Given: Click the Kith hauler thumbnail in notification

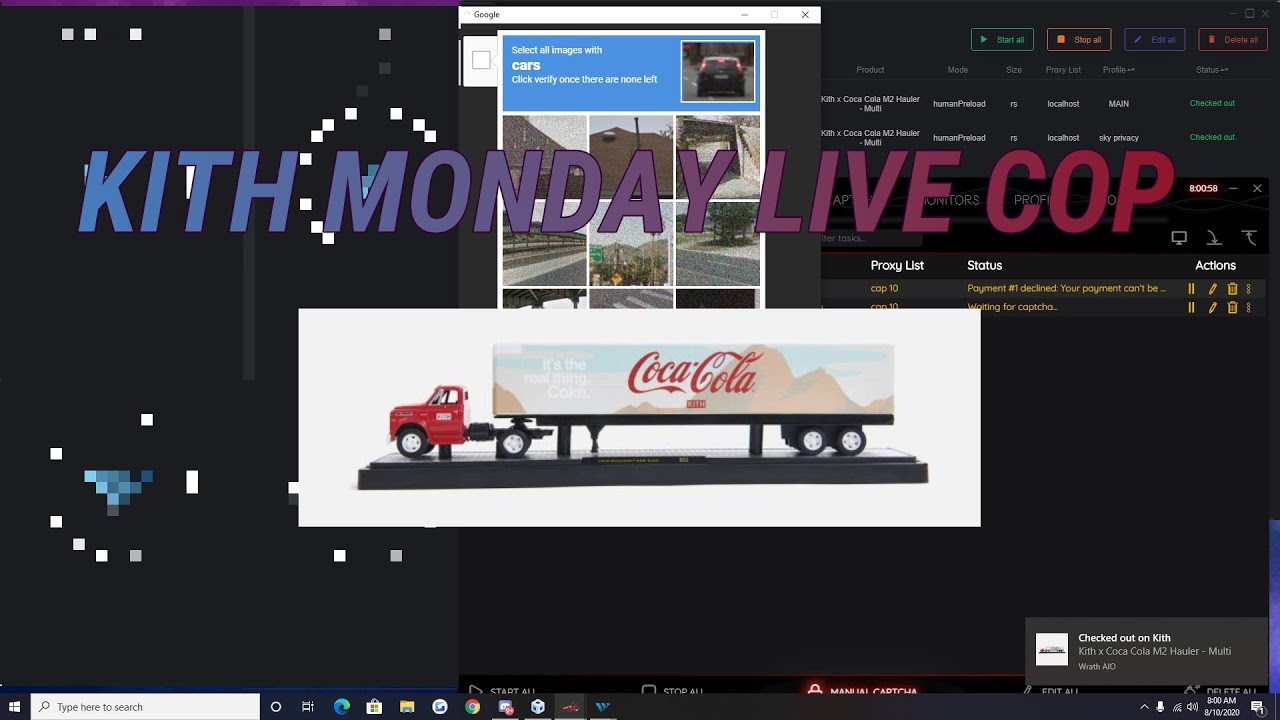Looking at the screenshot, I should tap(1051, 650).
